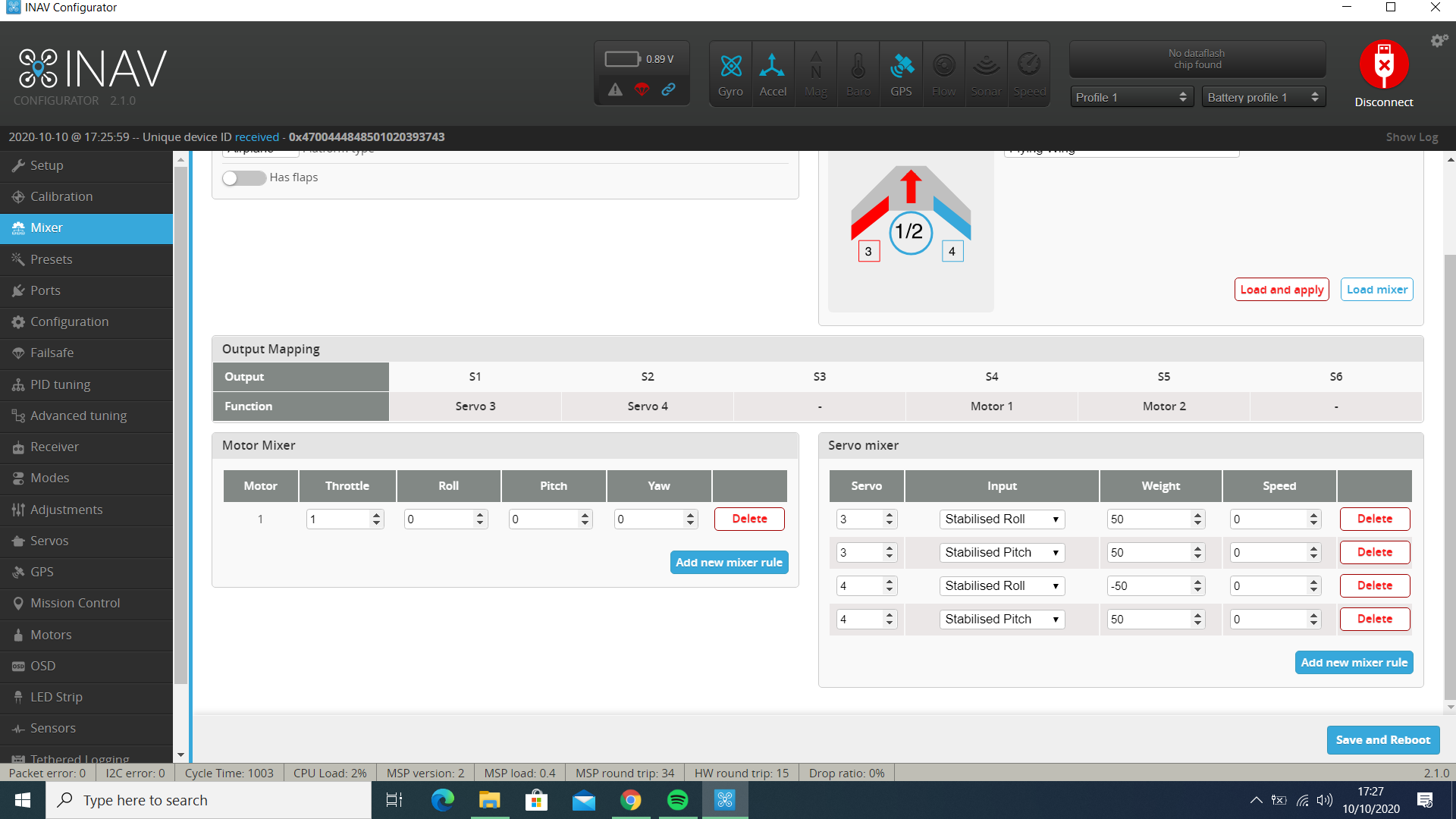Open the Profile 1 dropdown

point(1131,97)
